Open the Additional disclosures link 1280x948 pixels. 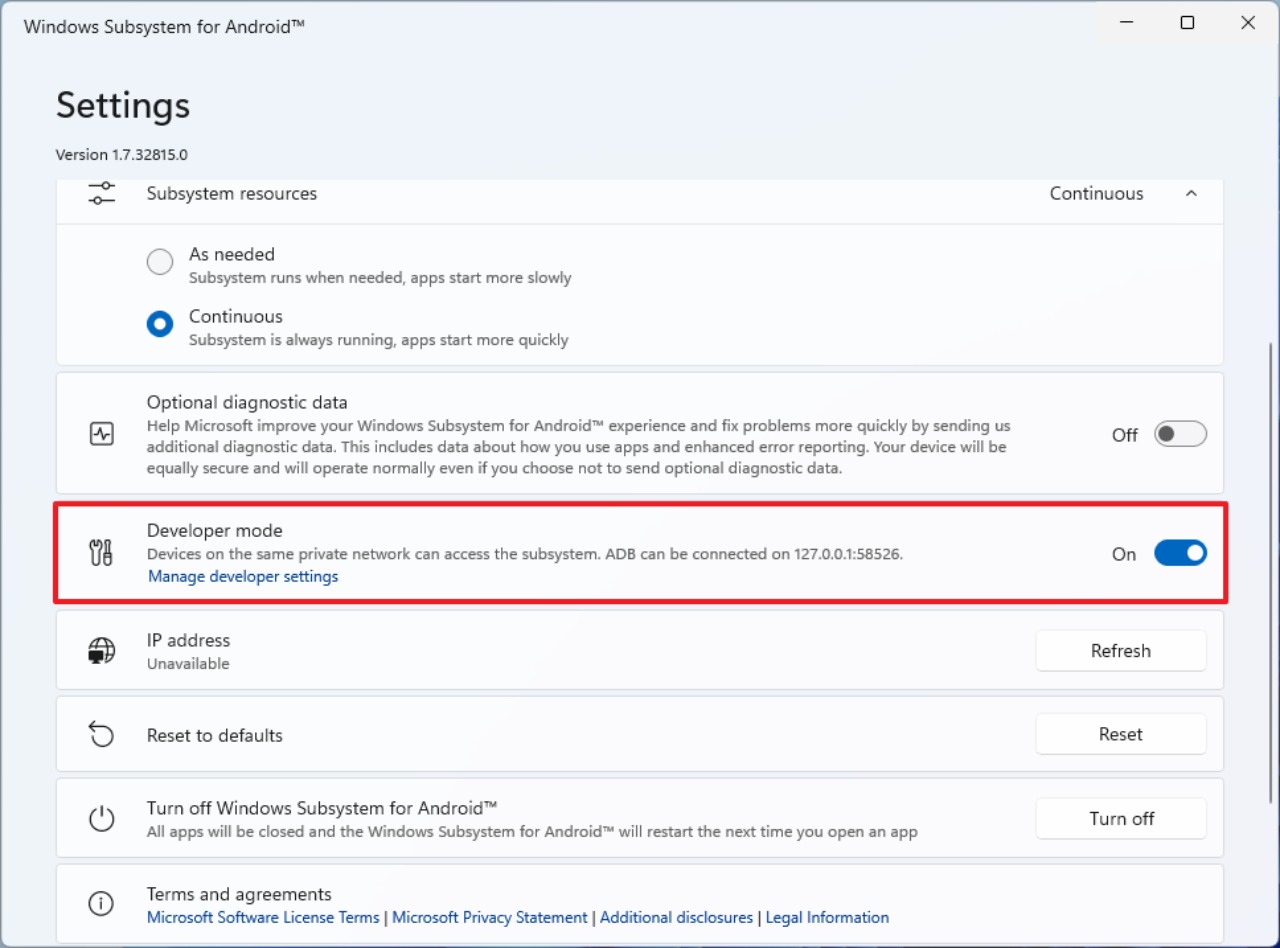[x=676, y=918]
